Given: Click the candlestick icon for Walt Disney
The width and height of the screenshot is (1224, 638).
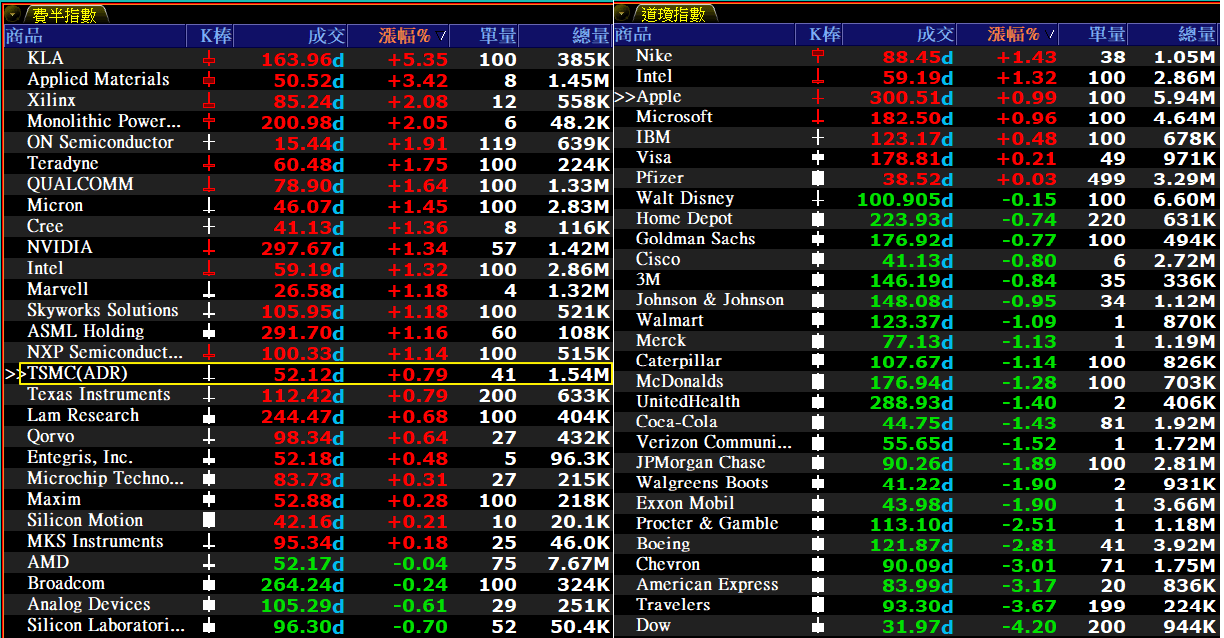Looking at the screenshot, I should (818, 200).
